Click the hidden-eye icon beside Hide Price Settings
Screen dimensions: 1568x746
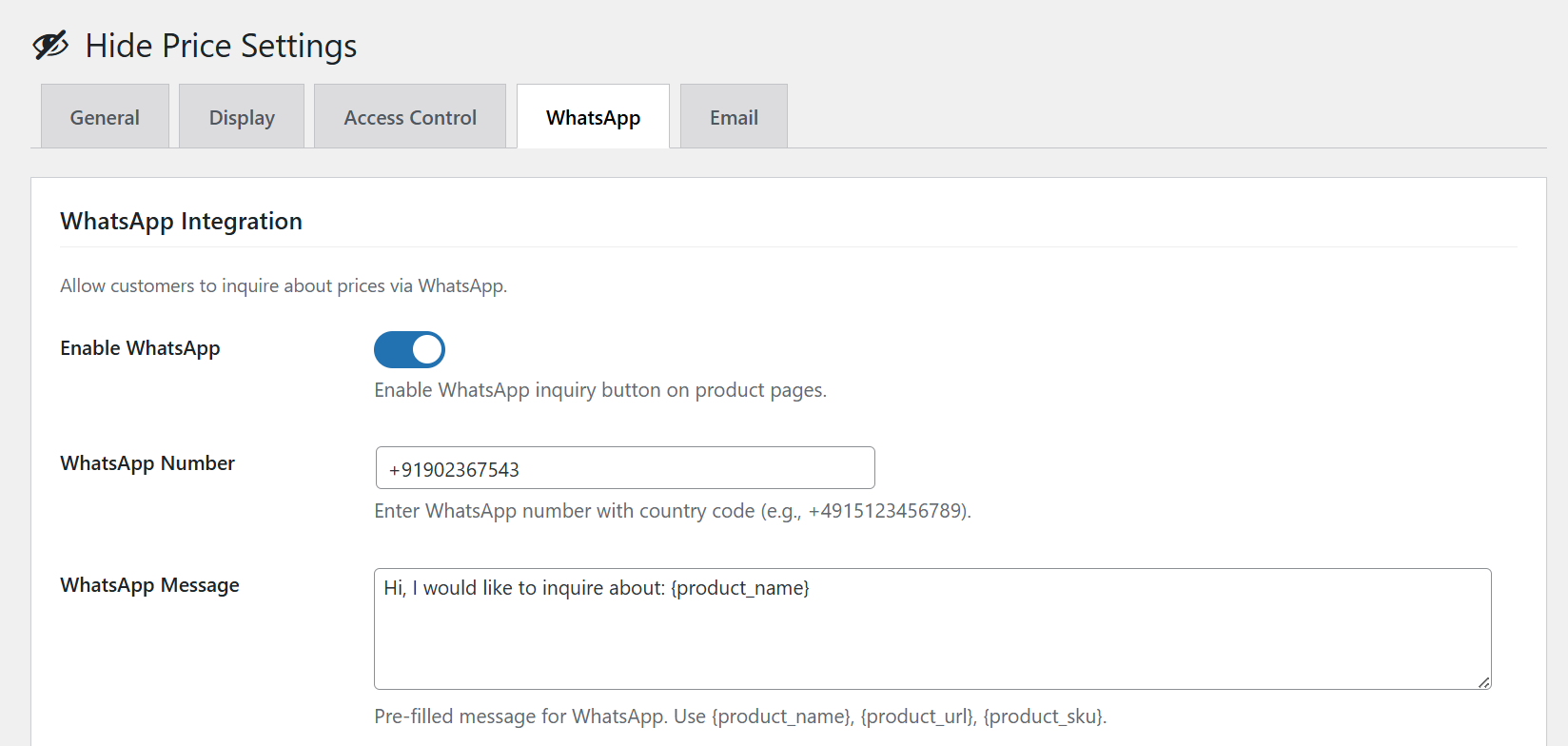50,45
